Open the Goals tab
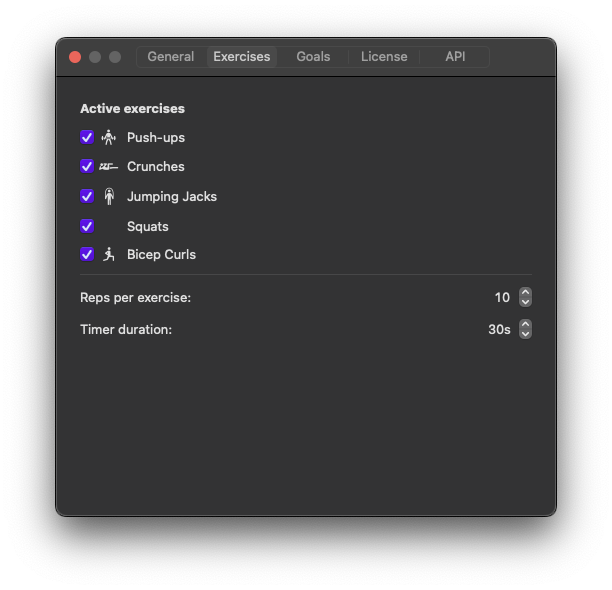The height and width of the screenshot is (590, 612). (313, 57)
